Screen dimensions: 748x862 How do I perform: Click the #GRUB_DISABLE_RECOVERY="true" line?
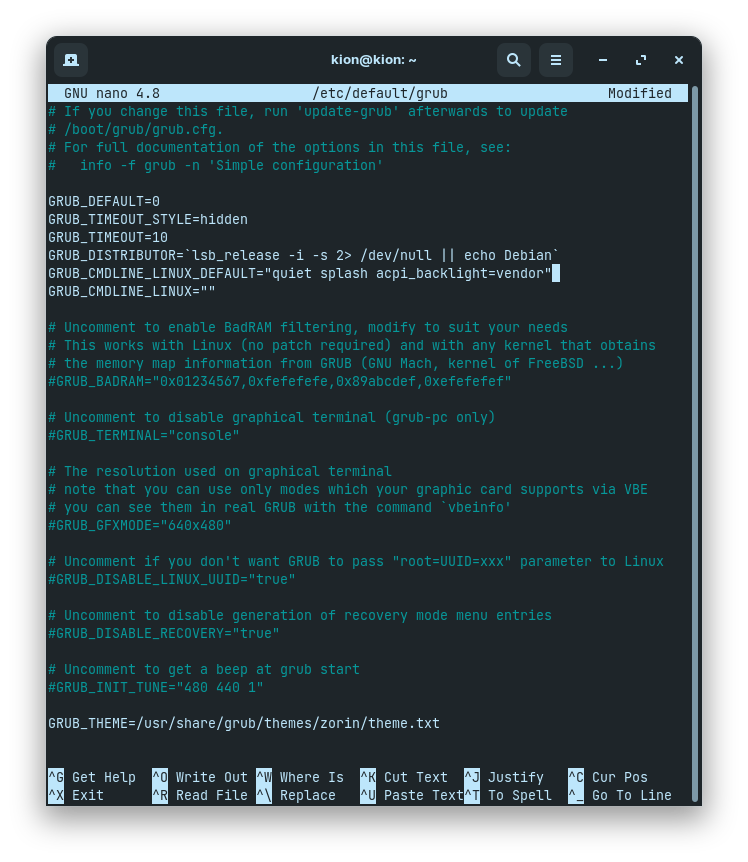164,634
